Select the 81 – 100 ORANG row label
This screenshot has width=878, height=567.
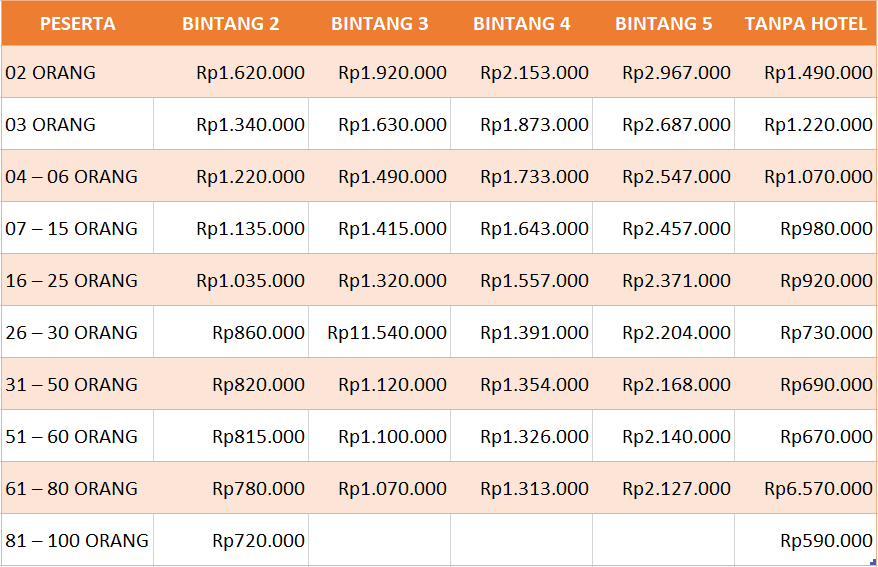(x=77, y=540)
